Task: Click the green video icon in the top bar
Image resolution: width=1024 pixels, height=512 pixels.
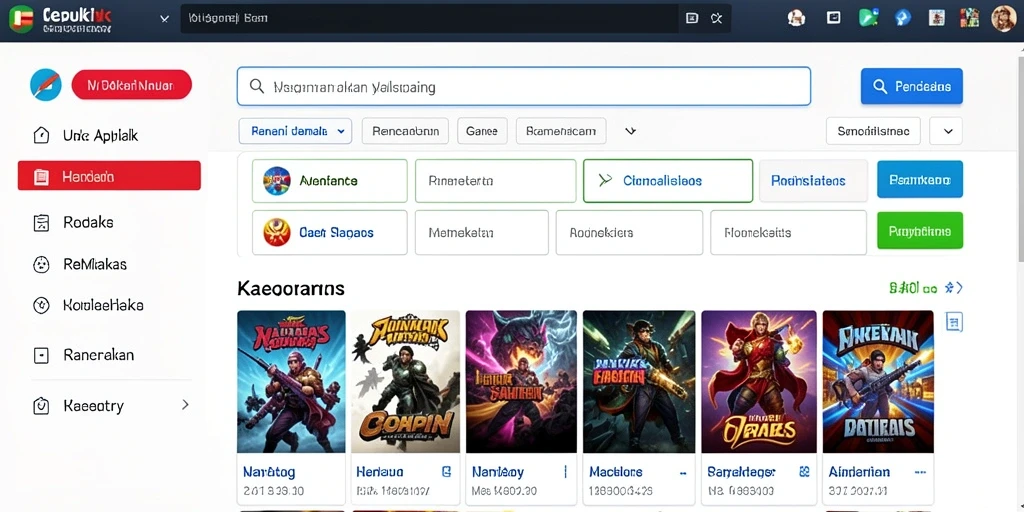Action: point(868,18)
